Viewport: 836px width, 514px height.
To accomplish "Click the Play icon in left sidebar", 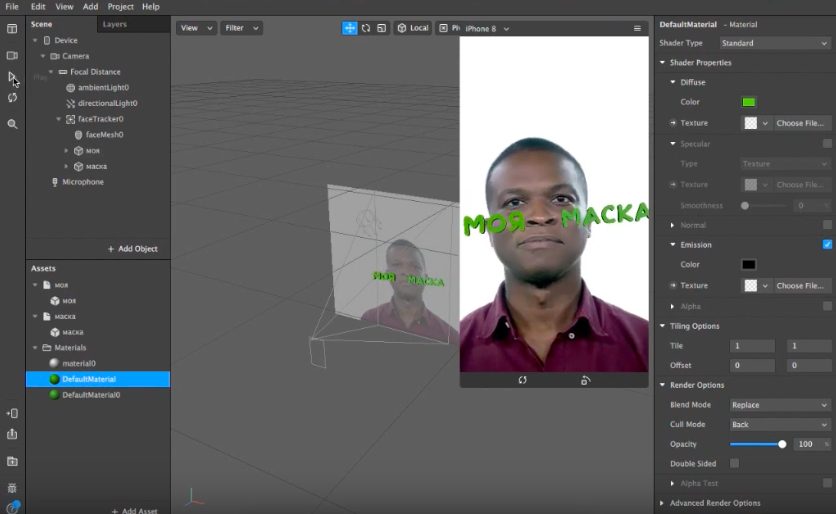I will click(x=12, y=77).
